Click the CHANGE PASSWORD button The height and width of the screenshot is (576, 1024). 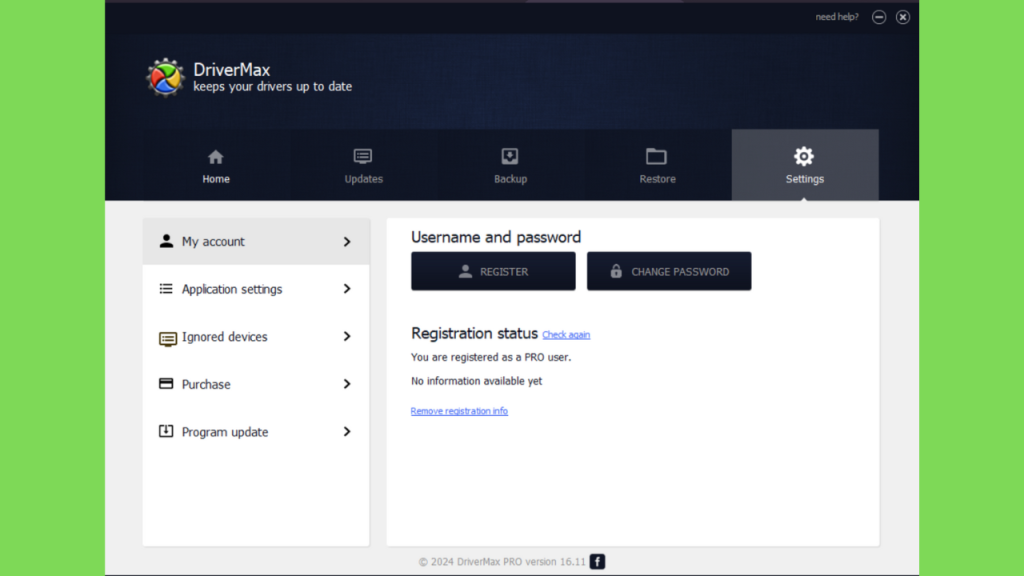[x=669, y=271]
